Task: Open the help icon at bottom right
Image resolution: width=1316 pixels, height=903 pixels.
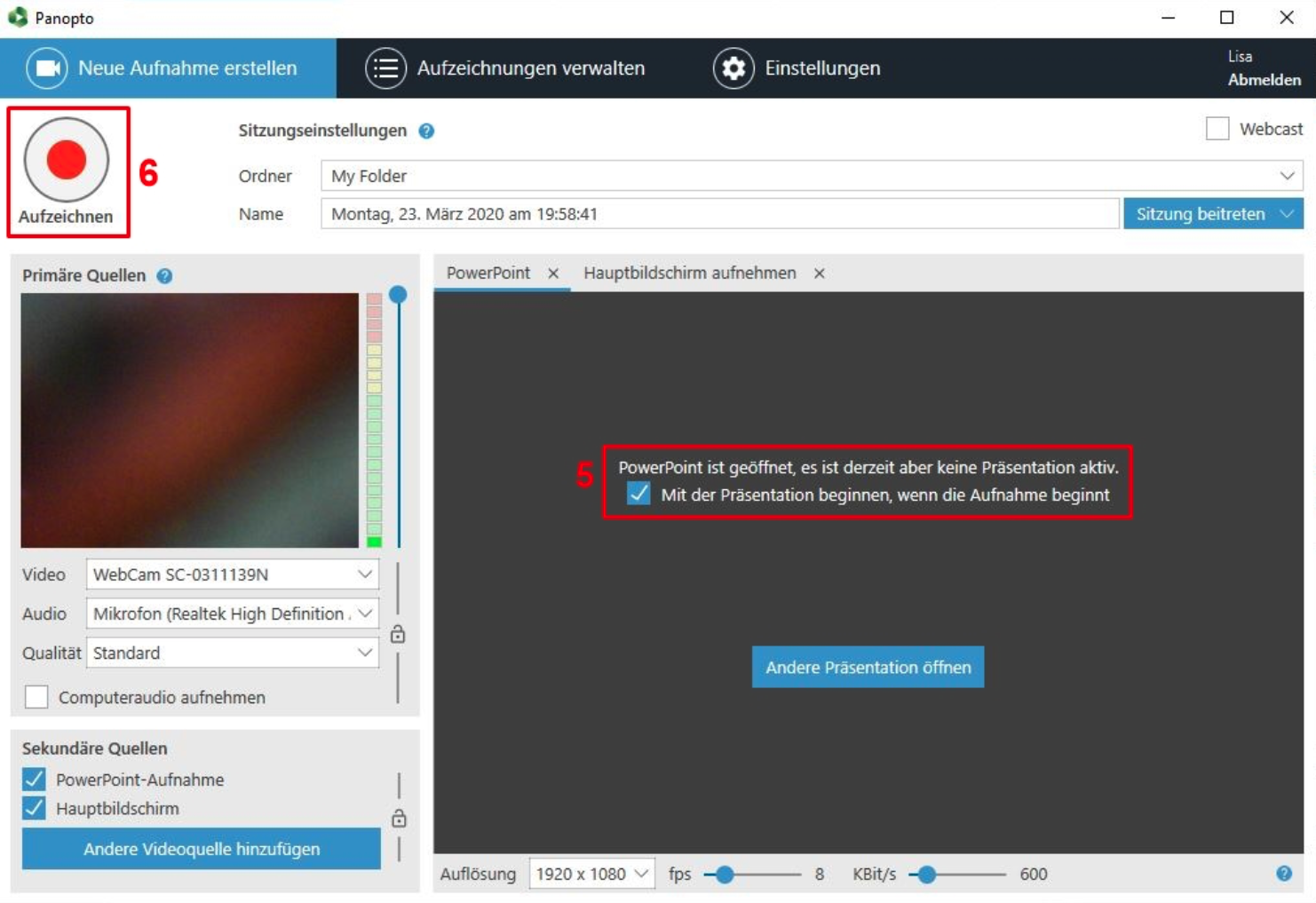Action: click(1284, 874)
